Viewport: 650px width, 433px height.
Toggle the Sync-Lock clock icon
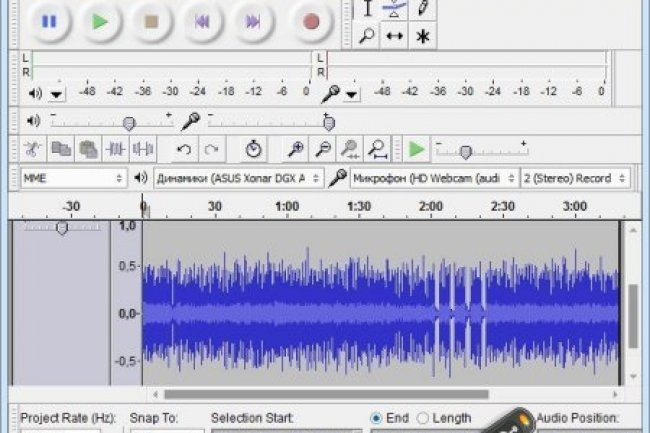[x=254, y=149]
